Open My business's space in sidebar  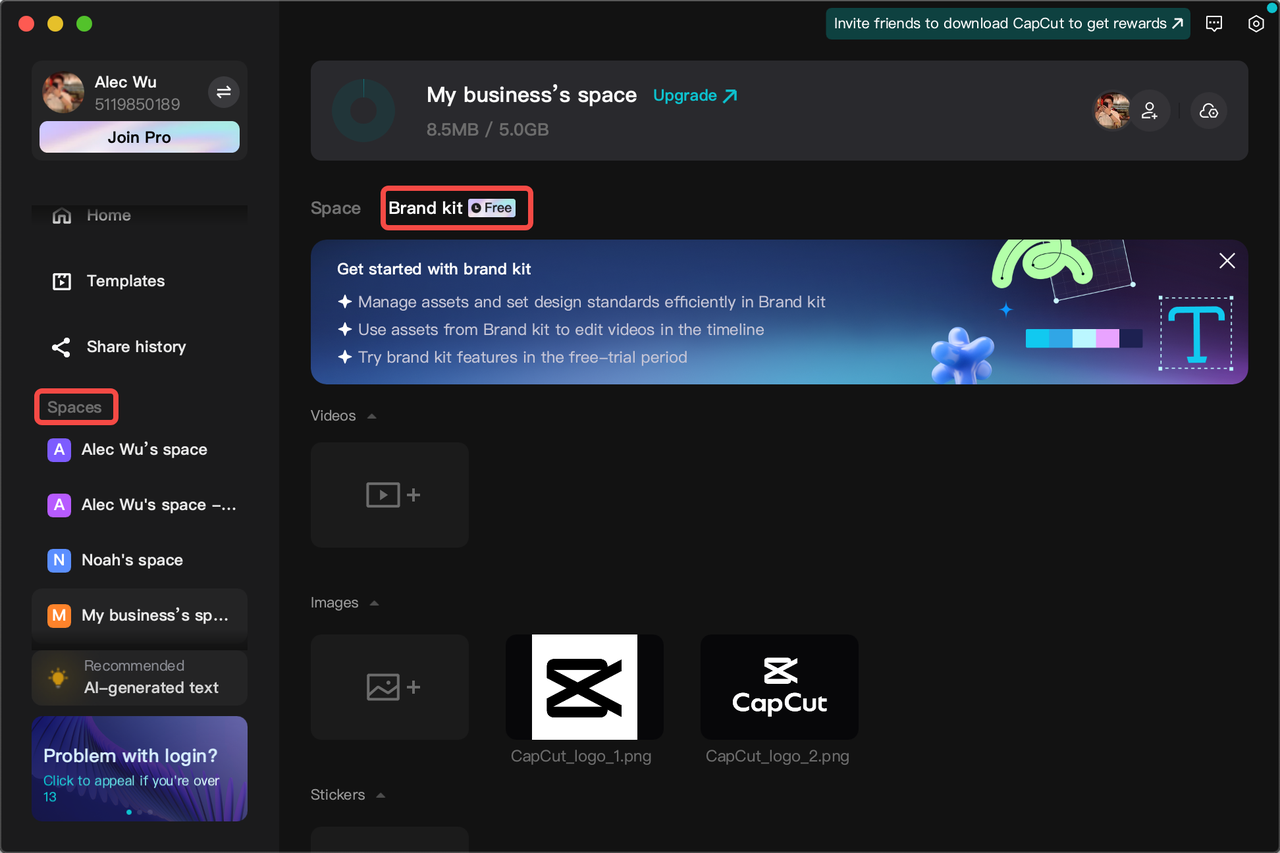pyautogui.click(x=140, y=615)
